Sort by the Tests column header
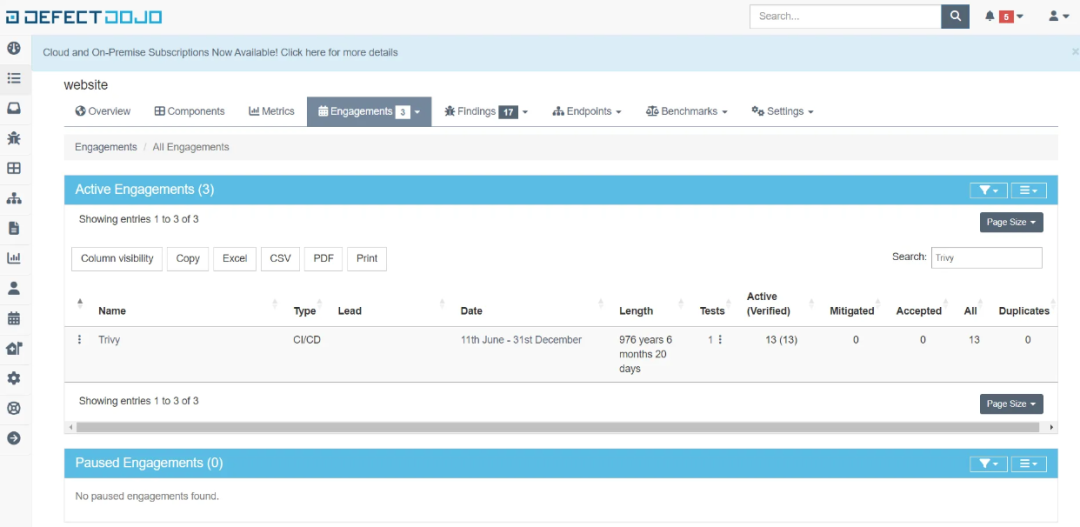The height and width of the screenshot is (527, 1080). point(712,311)
